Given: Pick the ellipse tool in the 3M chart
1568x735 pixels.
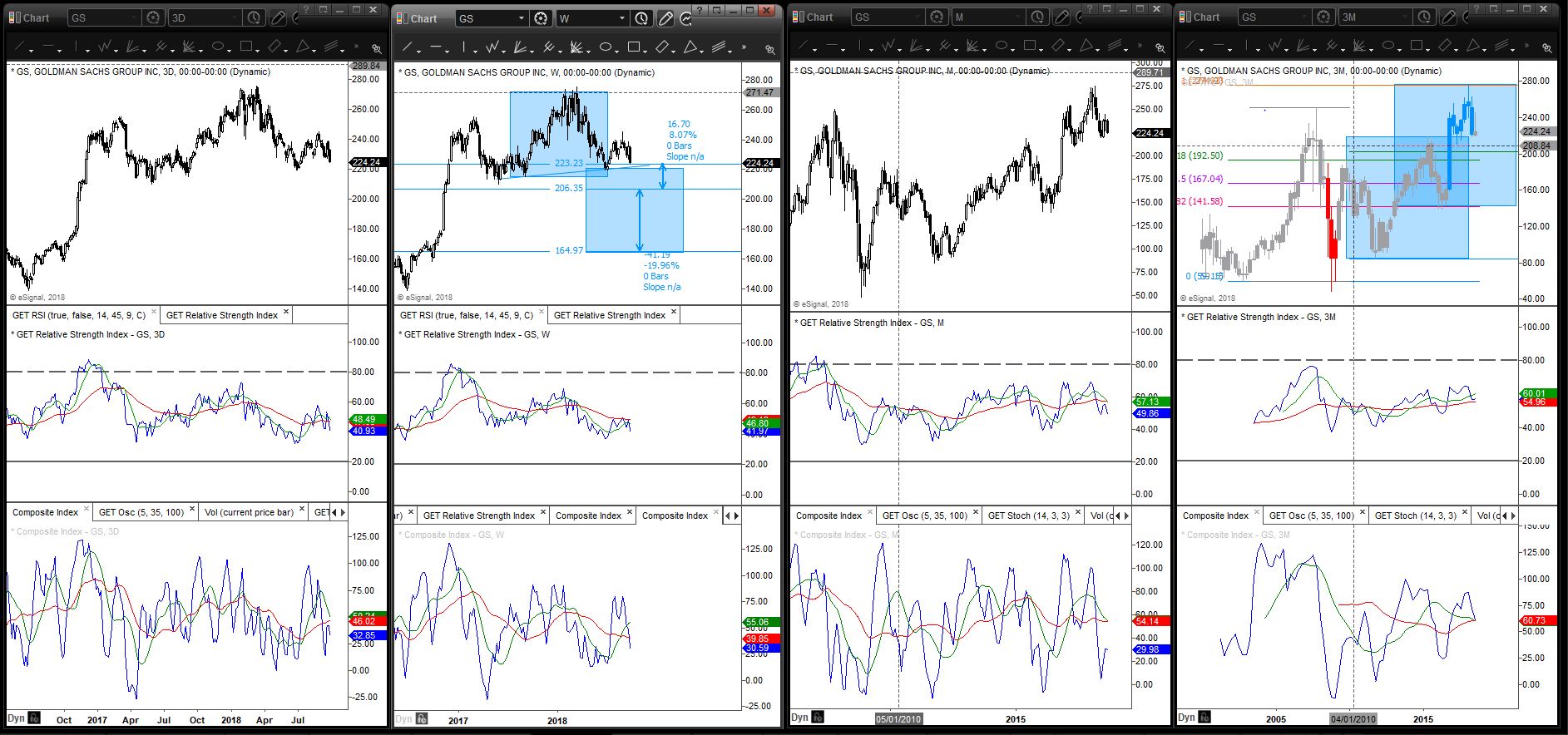Looking at the screenshot, I should click(x=1388, y=47).
